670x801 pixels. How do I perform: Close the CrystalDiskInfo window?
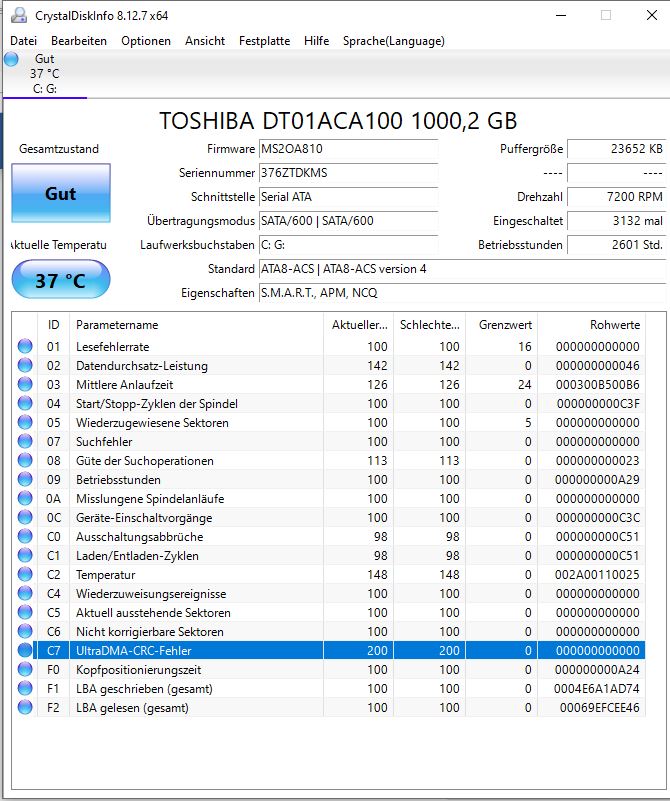coord(652,15)
